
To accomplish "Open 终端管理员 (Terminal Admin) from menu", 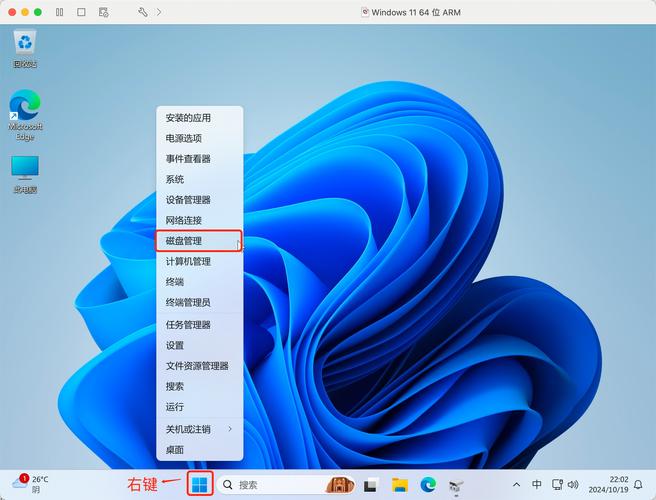I will click(x=200, y=303).
